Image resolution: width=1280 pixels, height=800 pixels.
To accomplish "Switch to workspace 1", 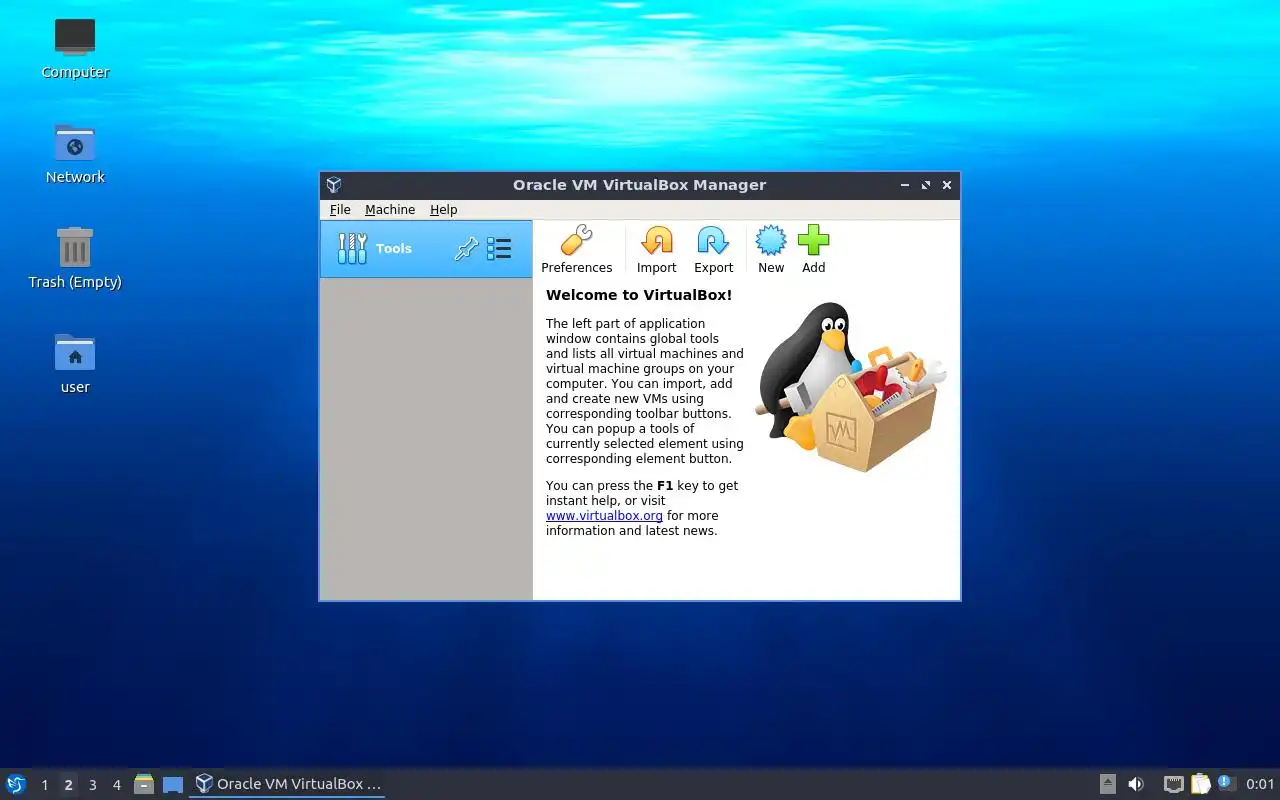I will point(44,785).
